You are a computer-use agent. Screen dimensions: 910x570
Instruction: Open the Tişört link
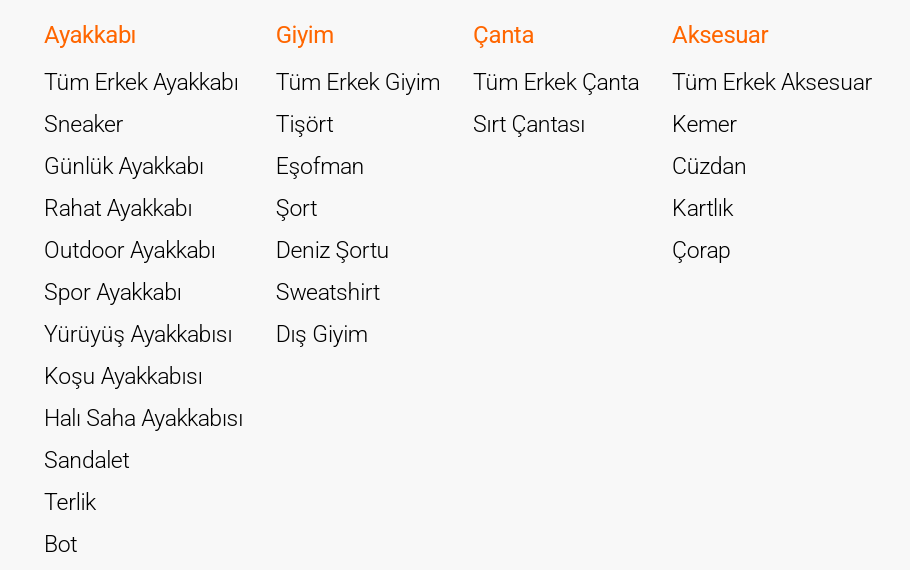[x=304, y=124]
